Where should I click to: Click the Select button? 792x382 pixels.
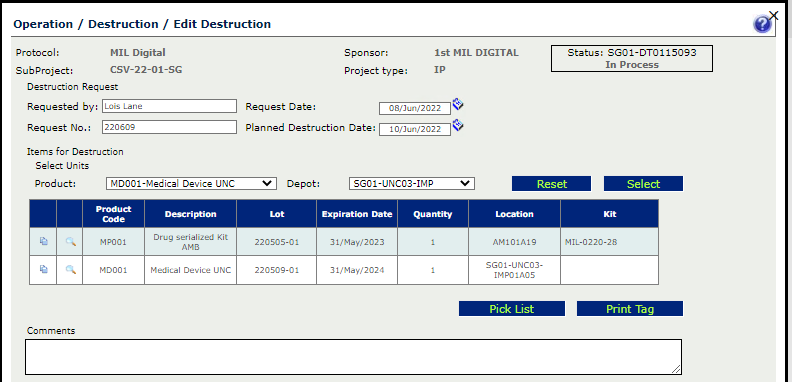coord(643,184)
